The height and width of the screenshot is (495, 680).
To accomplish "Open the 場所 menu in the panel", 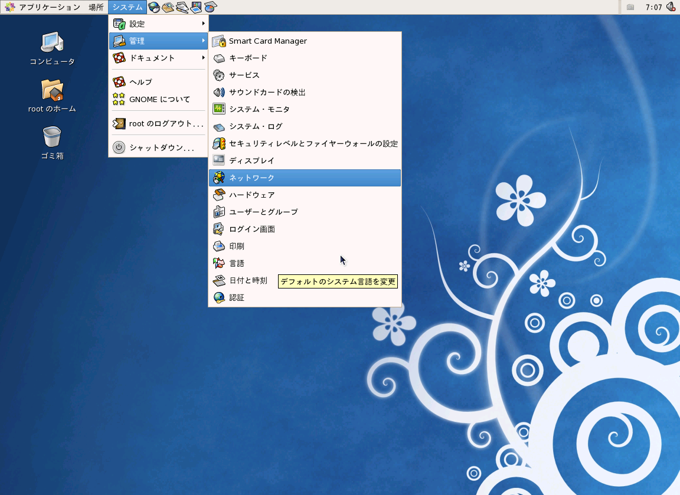I will click(96, 7).
